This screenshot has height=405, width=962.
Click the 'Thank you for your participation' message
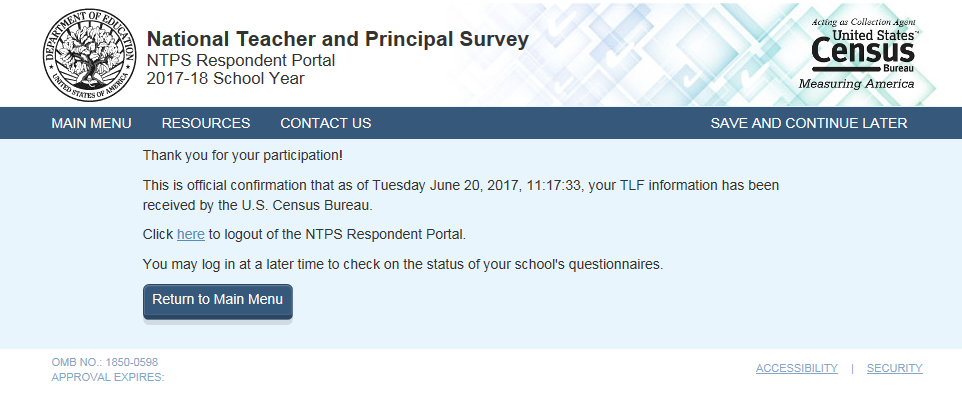242,156
